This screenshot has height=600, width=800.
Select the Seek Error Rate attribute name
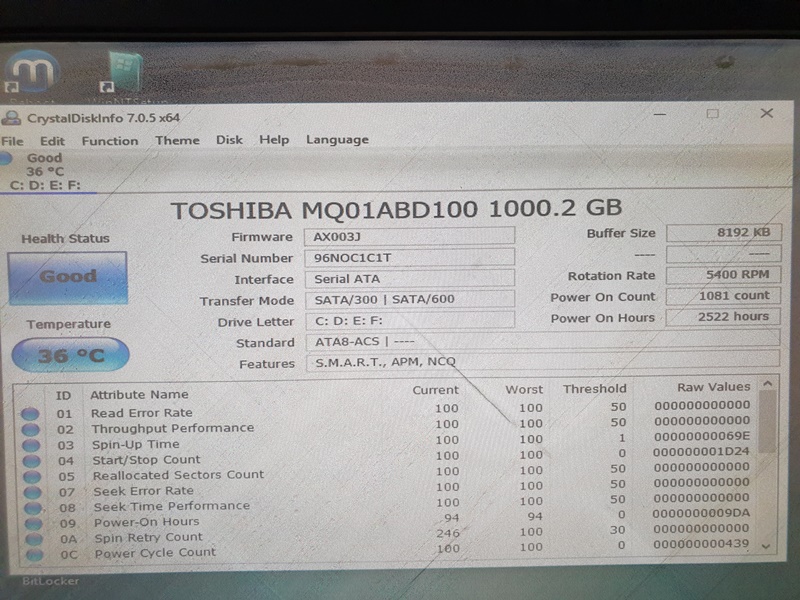click(143, 491)
